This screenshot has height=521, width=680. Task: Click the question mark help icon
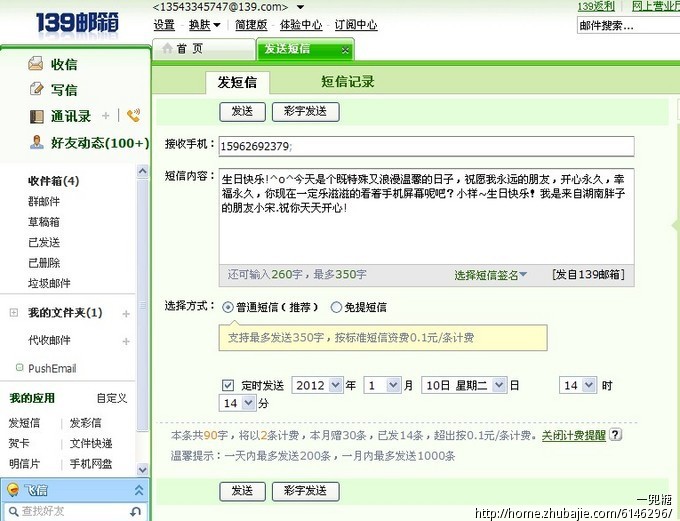pos(615,434)
